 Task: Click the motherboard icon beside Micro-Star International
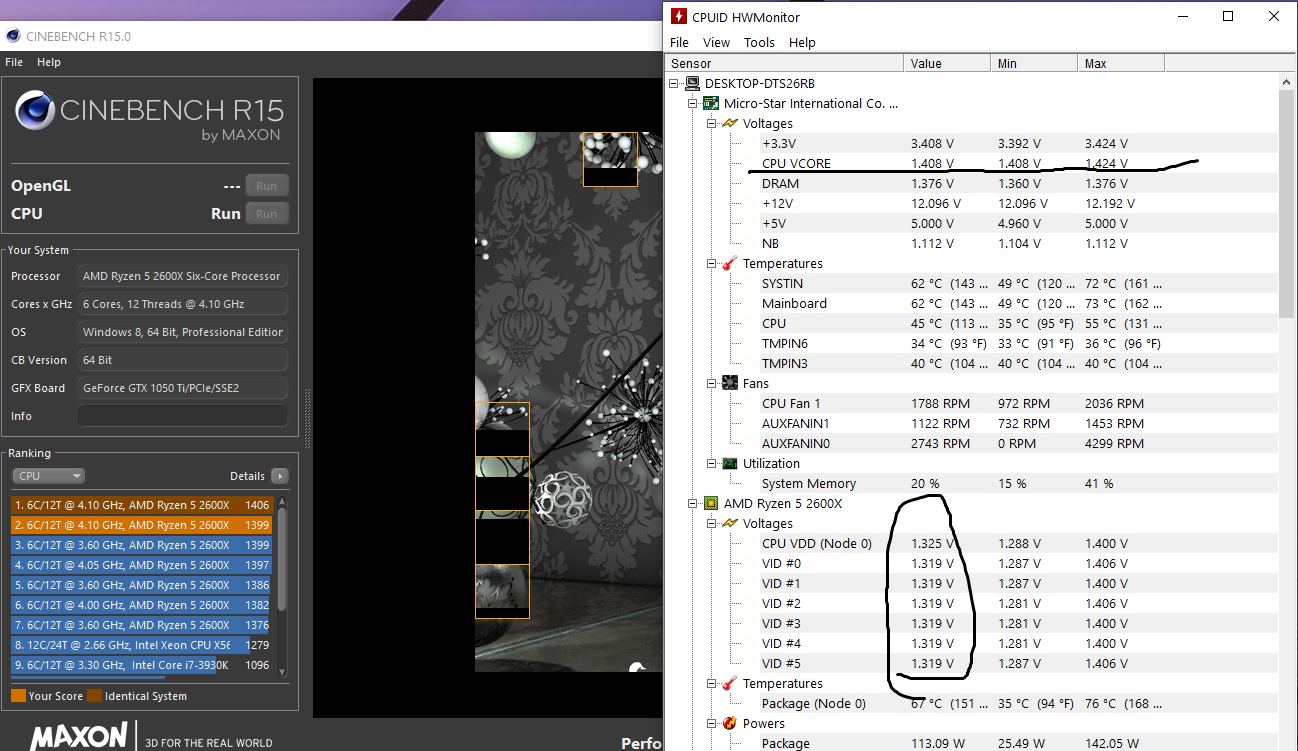711,103
